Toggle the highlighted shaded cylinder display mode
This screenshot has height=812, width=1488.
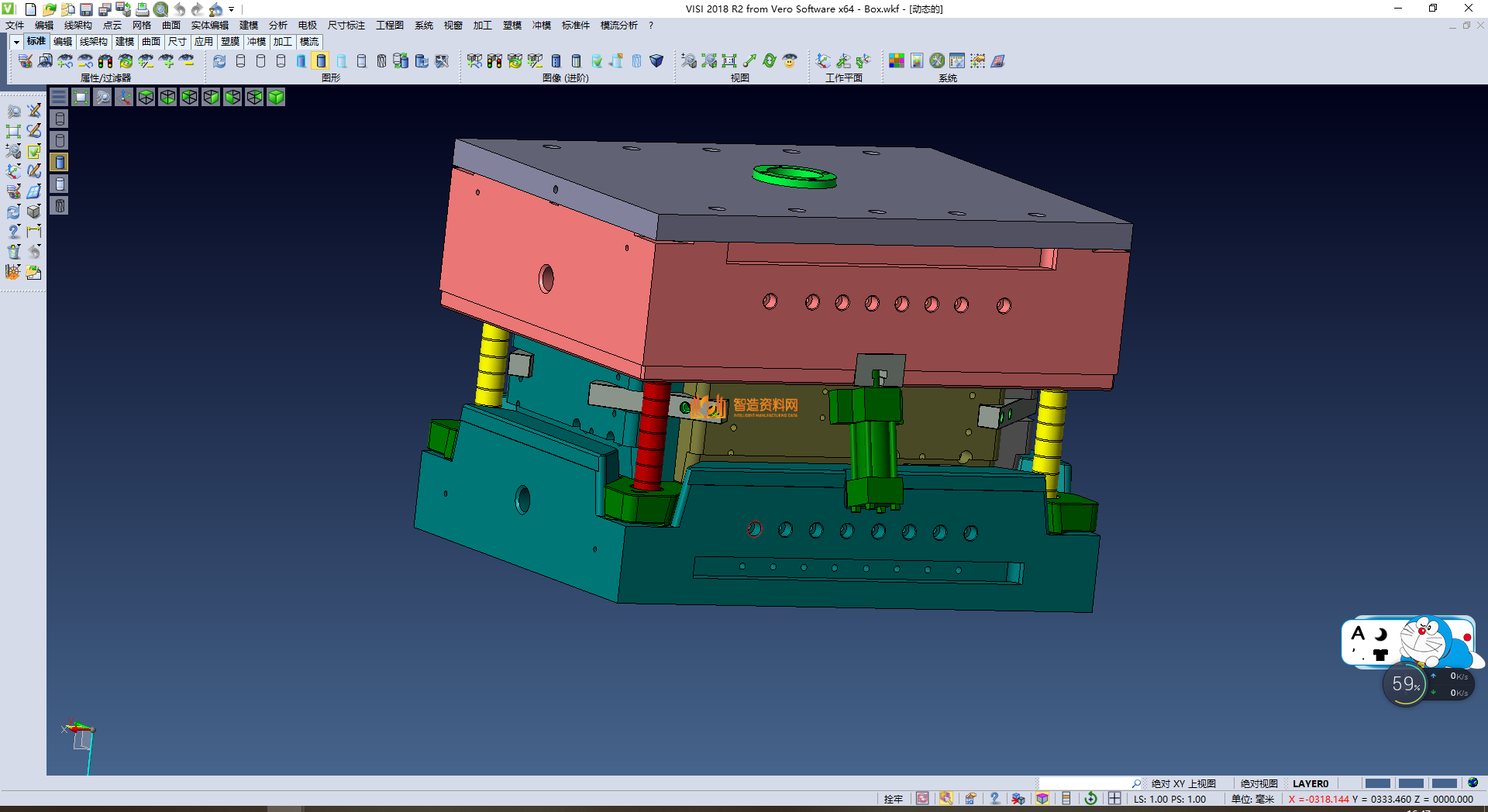[x=321, y=61]
